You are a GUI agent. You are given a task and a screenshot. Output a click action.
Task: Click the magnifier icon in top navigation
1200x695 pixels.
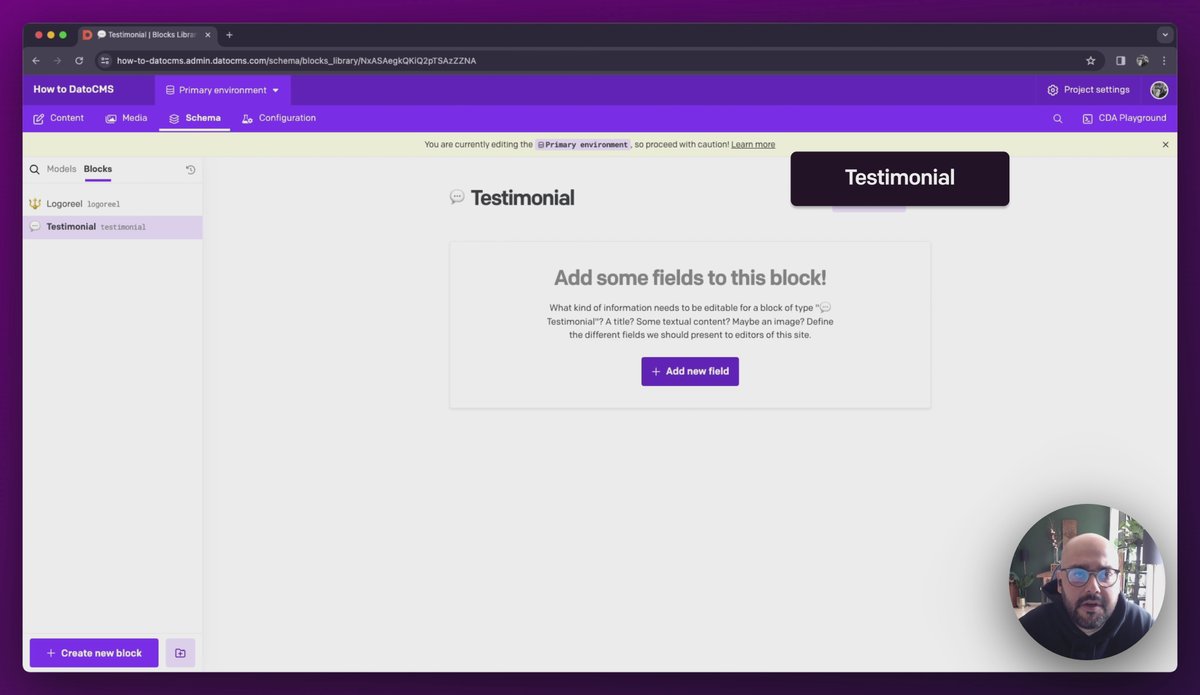1058,118
